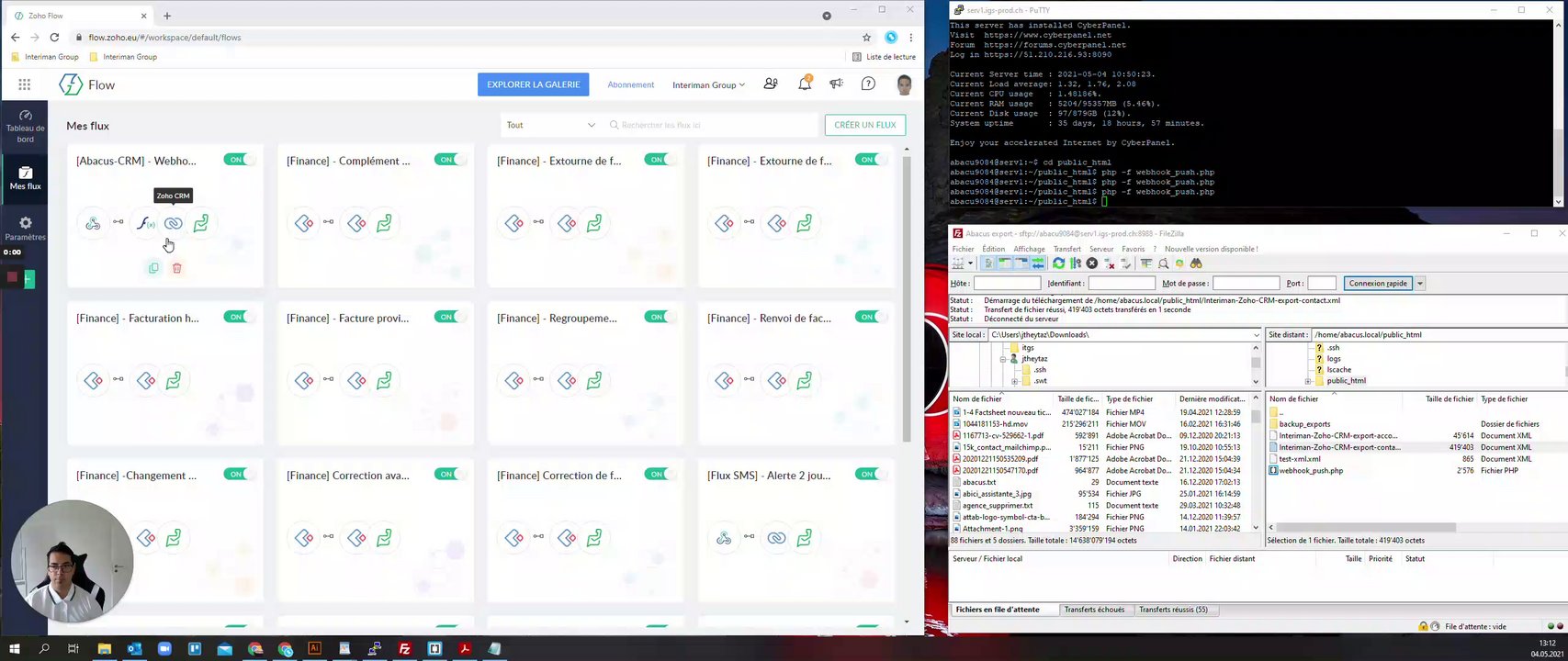Open the Interiman Group organization dropdown
Viewport: 1568px width, 661px height.
[708, 84]
